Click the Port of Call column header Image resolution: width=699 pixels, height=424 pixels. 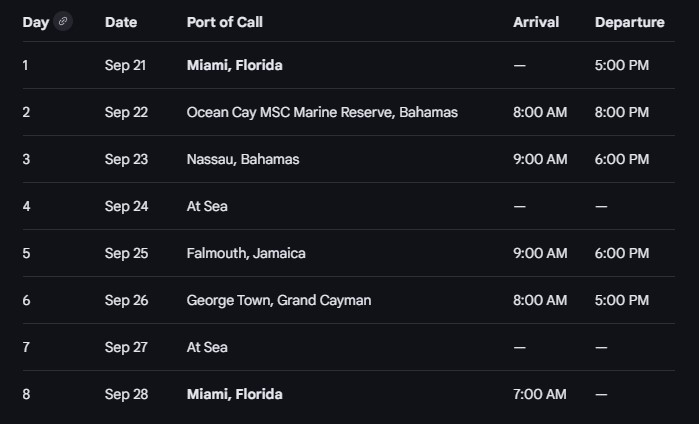pyautogui.click(x=225, y=22)
